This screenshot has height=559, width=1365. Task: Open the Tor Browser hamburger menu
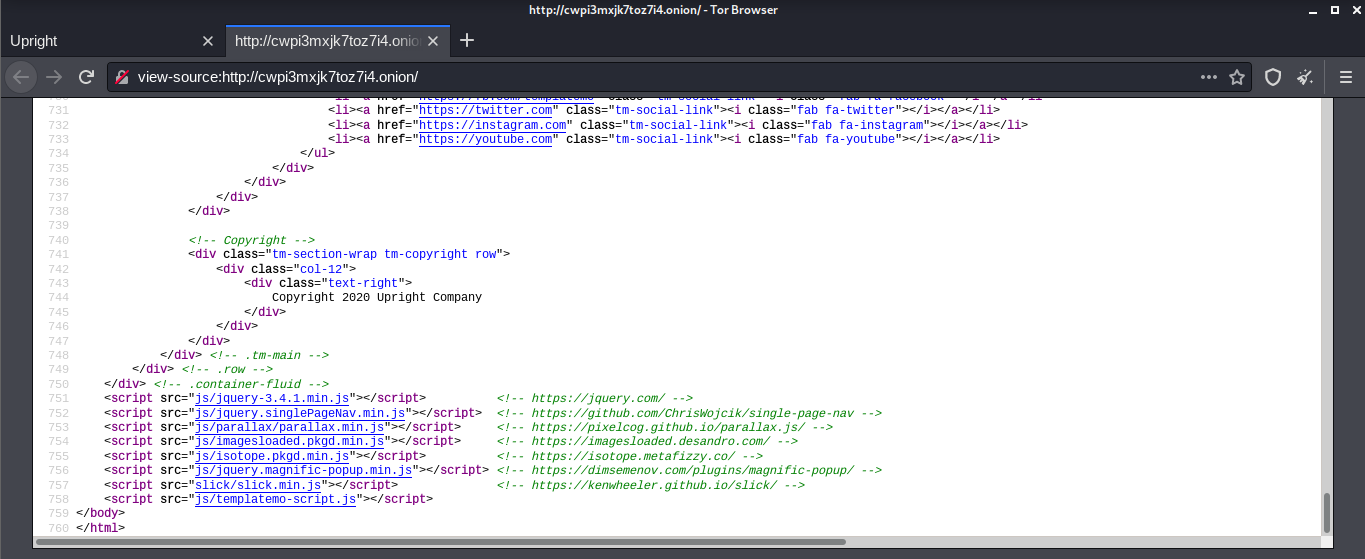pos(1345,77)
